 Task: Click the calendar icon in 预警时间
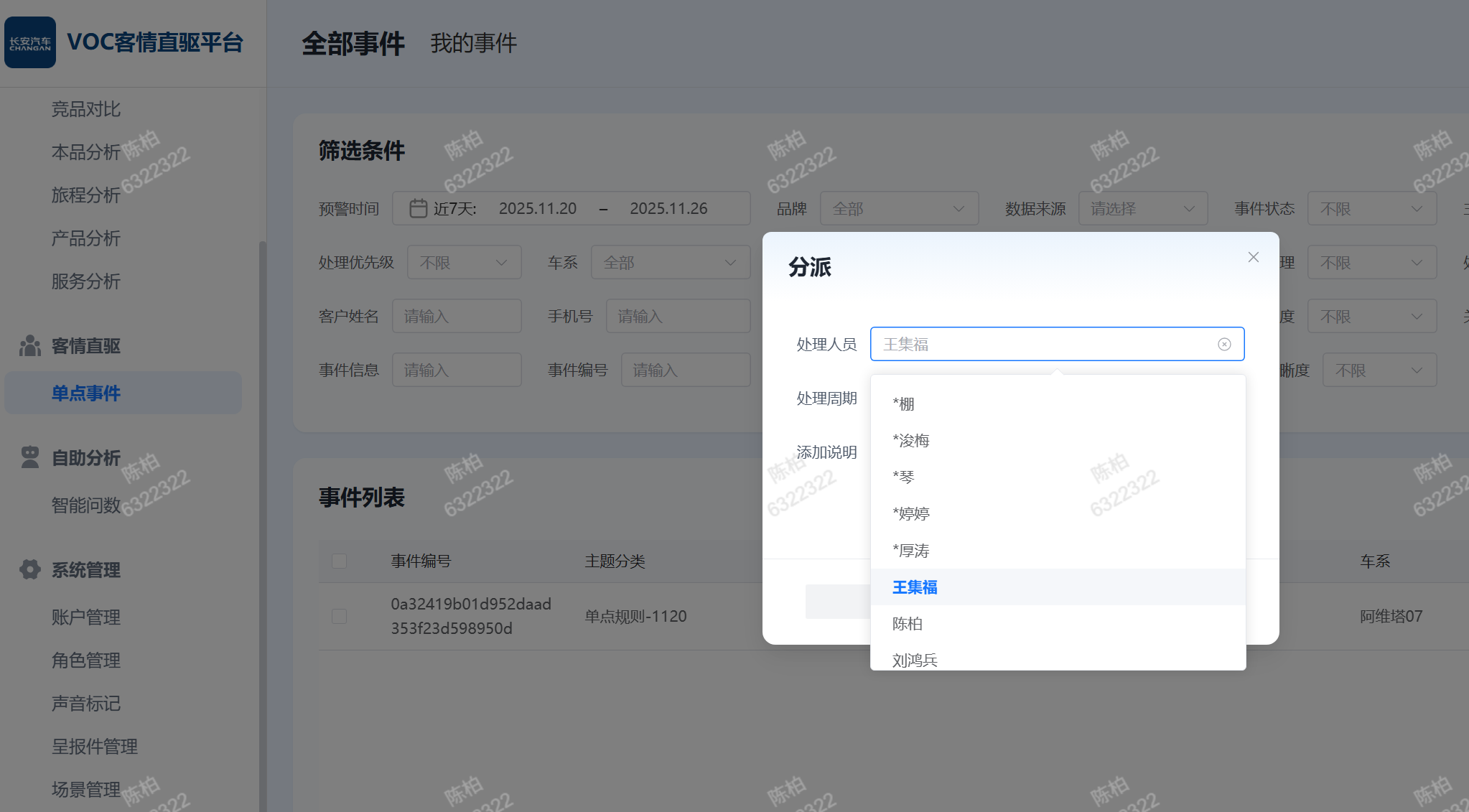418,208
